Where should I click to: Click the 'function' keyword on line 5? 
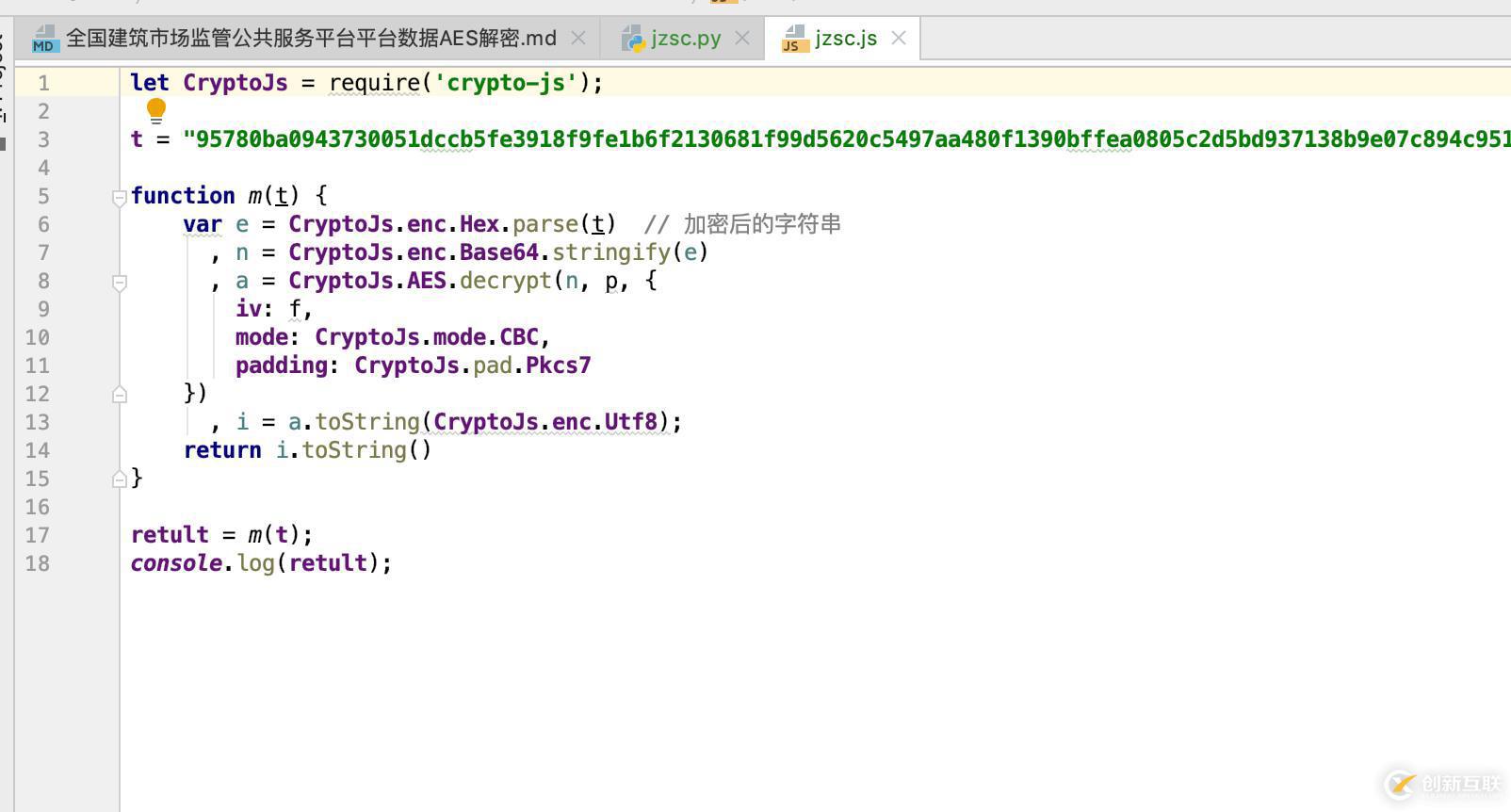(183, 196)
